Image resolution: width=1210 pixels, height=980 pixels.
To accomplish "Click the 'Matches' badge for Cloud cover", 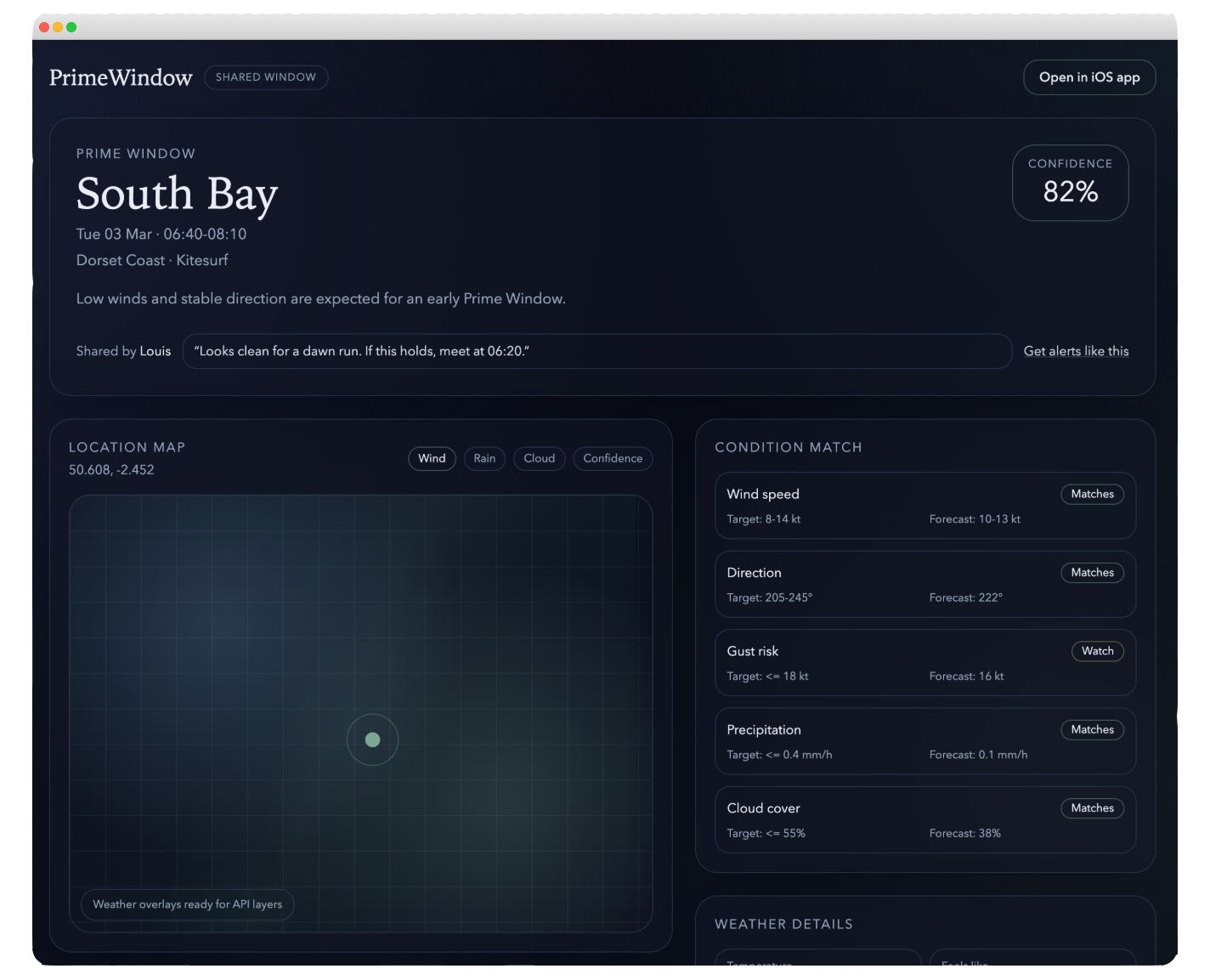I will point(1092,807).
